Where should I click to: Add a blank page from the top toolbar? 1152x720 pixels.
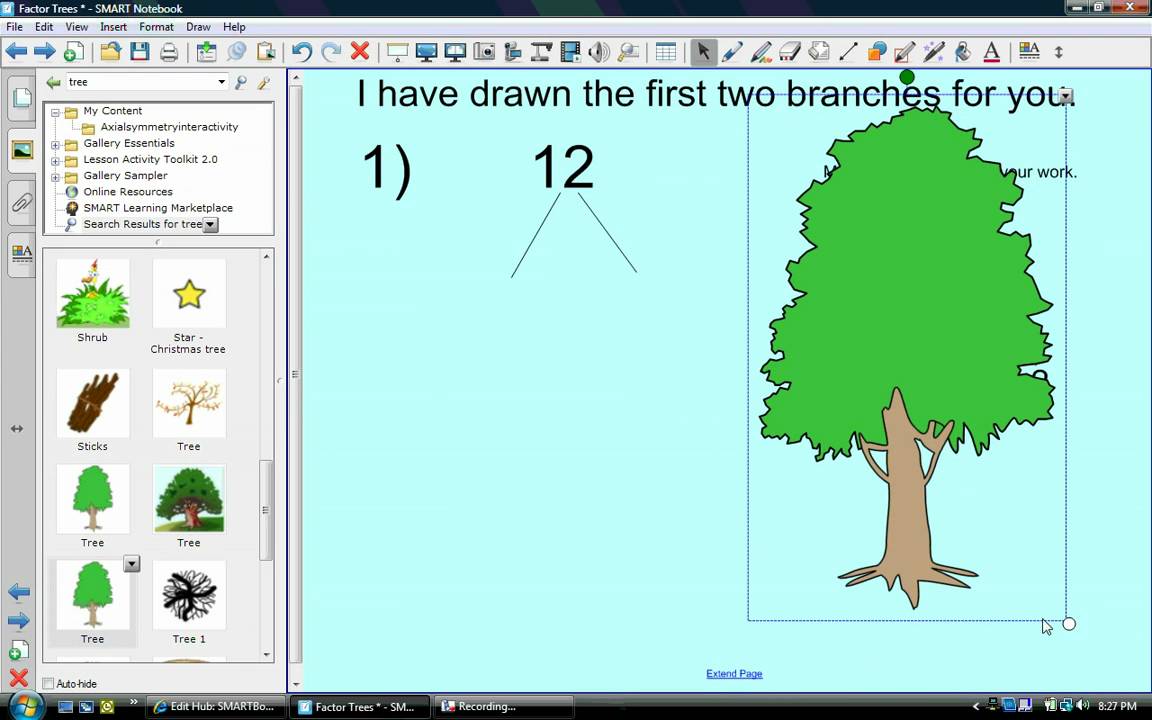point(73,51)
